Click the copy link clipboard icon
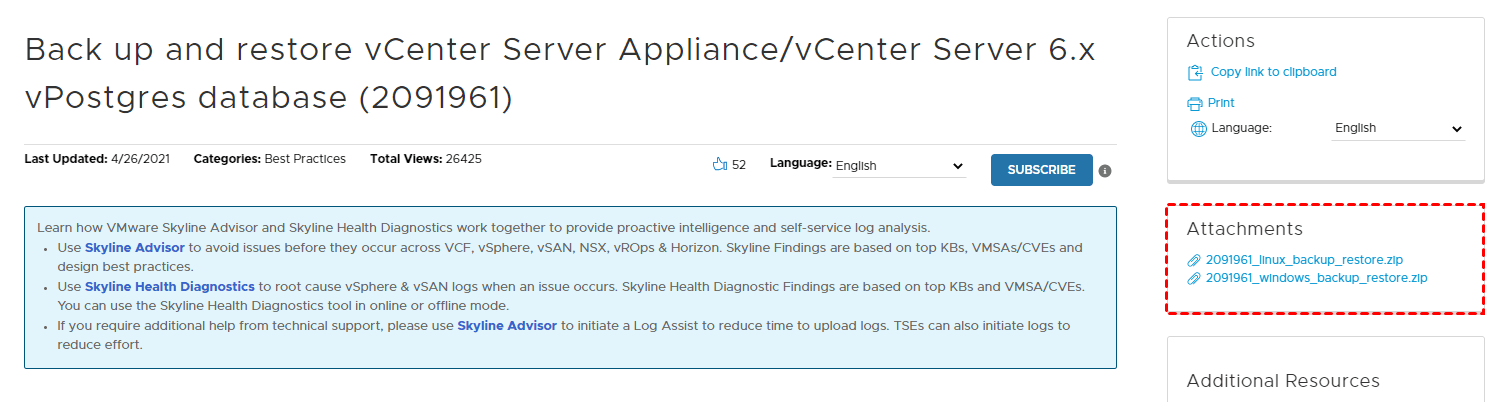The image size is (1509, 402). (1194, 73)
